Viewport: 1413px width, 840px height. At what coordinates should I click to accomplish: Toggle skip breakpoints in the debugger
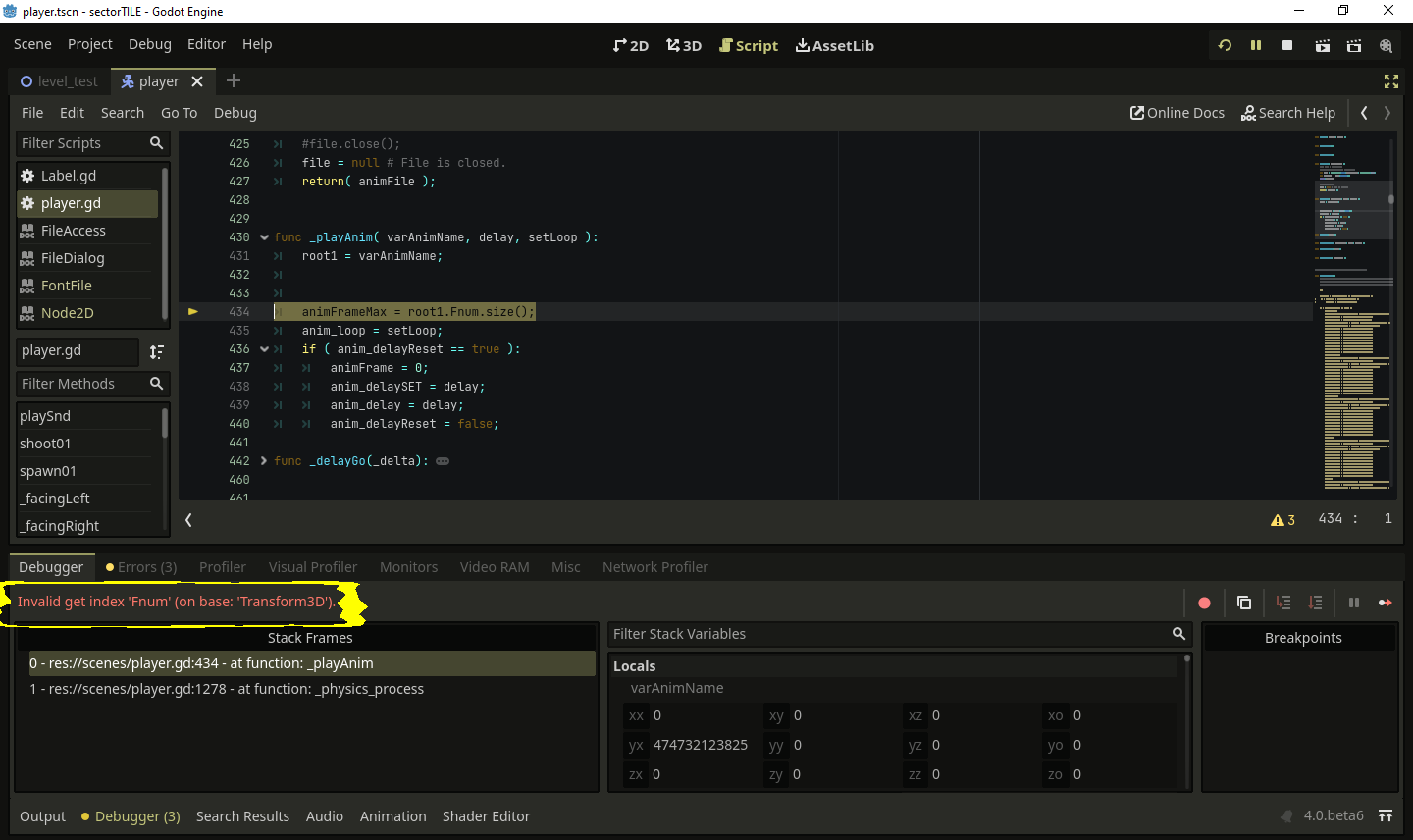click(x=1205, y=603)
